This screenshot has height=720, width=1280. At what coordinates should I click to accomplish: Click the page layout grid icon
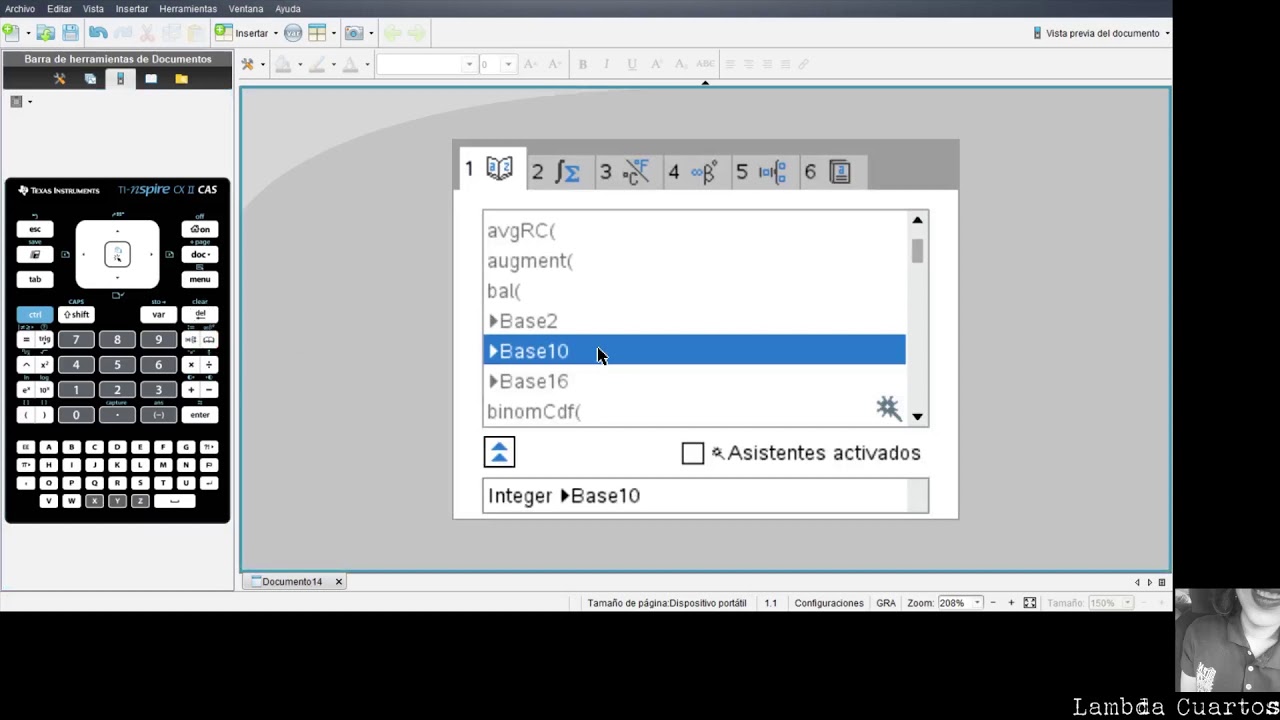tap(317, 33)
